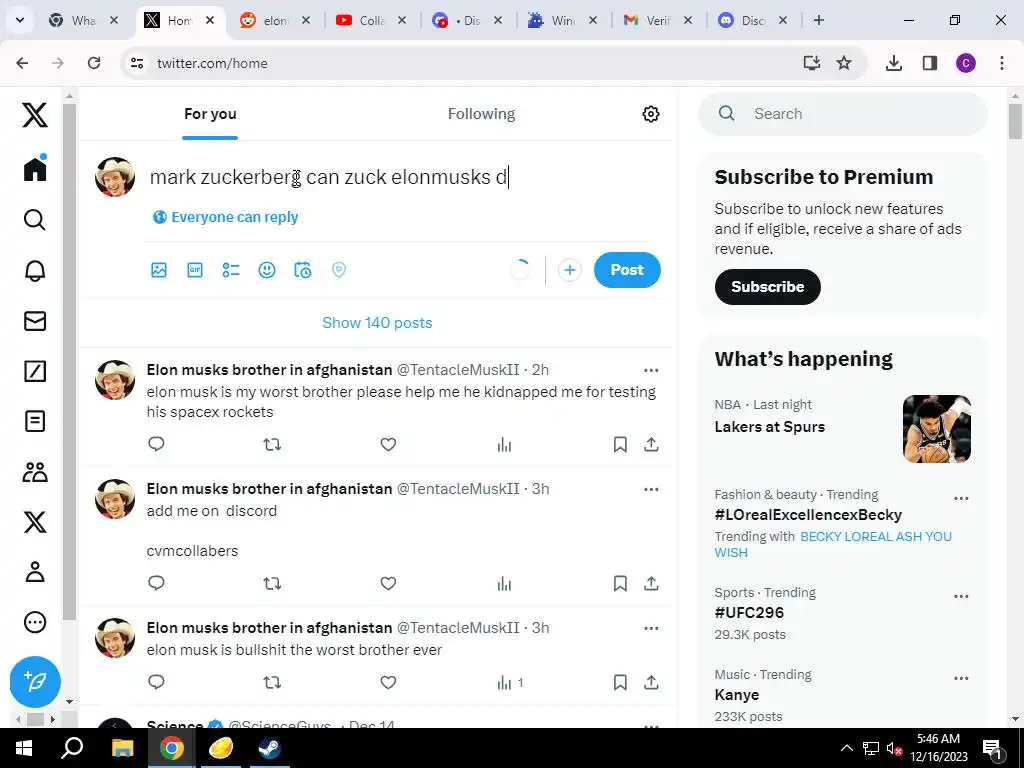
Task: Go to Home via house icon
Action: pyautogui.click(x=35, y=169)
